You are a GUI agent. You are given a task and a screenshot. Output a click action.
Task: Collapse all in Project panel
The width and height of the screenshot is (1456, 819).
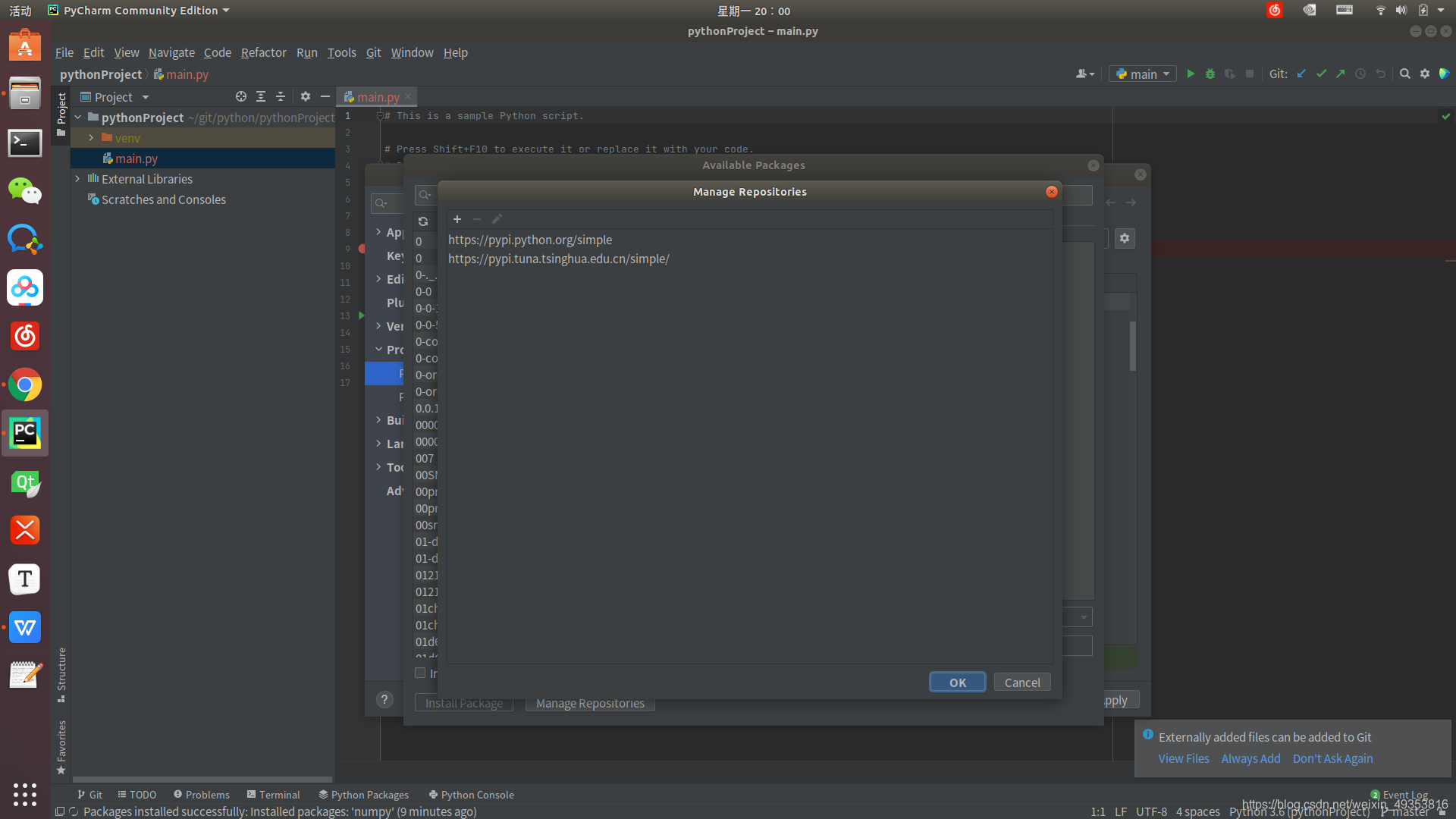[x=281, y=96]
